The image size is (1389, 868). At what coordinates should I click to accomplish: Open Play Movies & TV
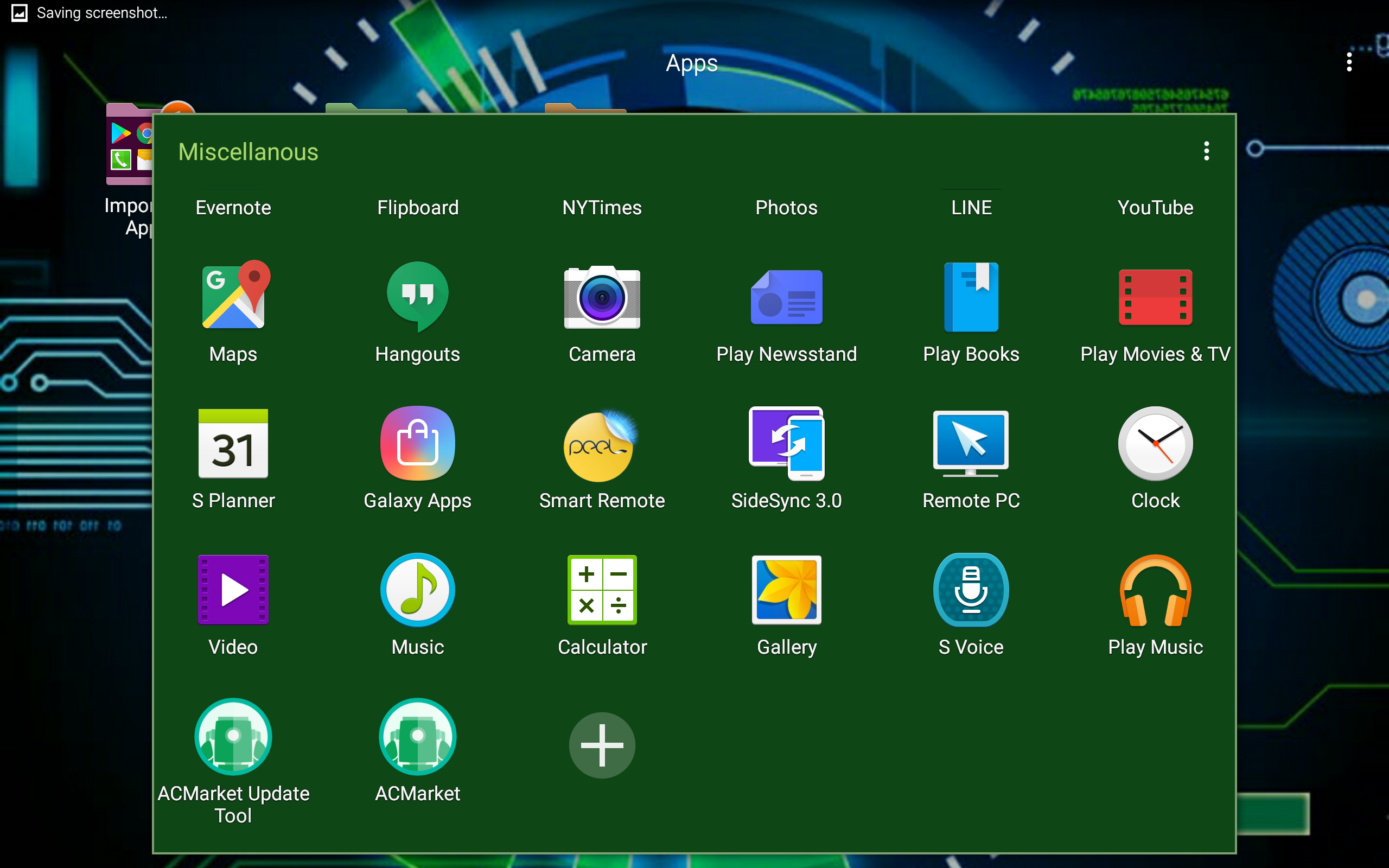tap(1155, 297)
